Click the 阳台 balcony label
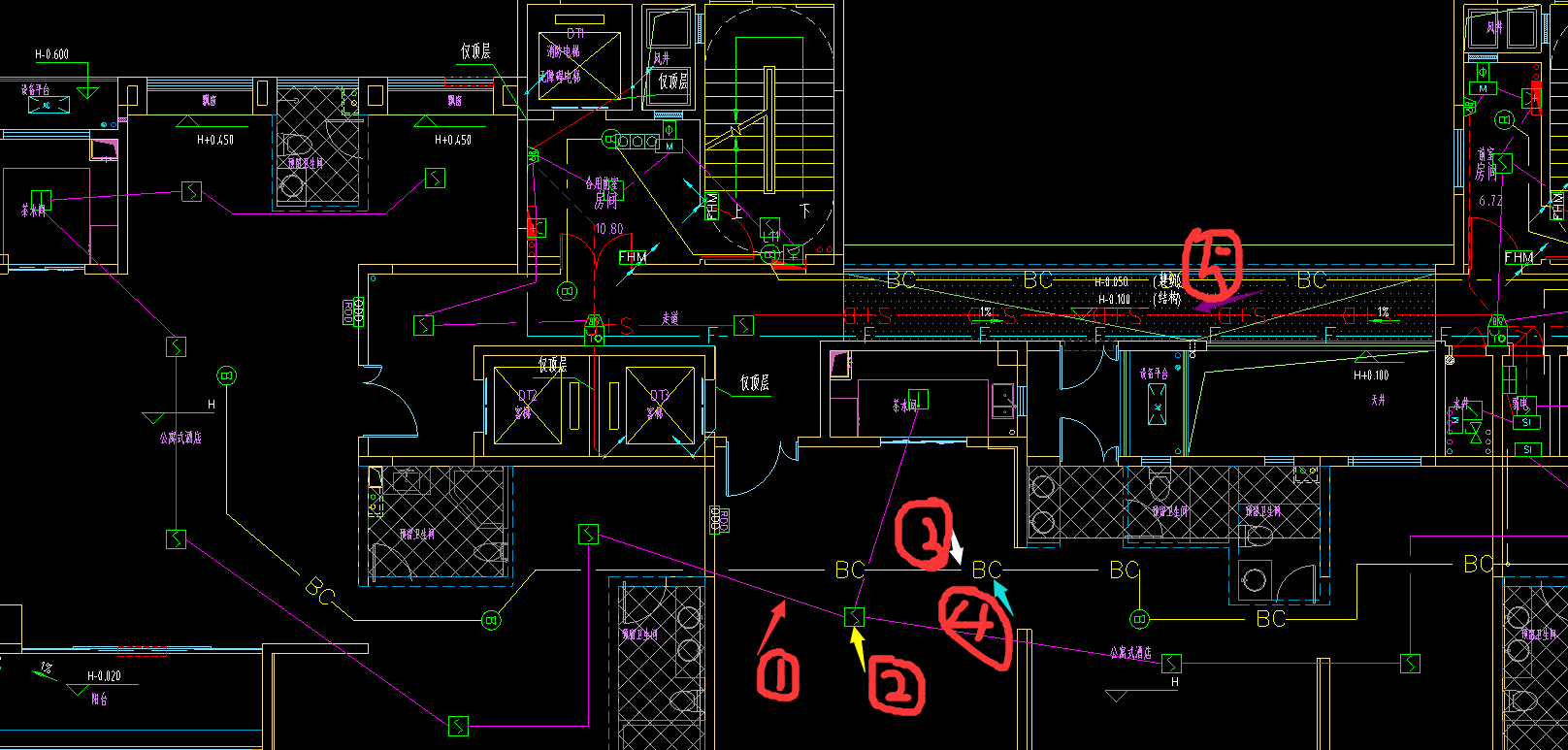The height and width of the screenshot is (750, 1568). point(100,698)
